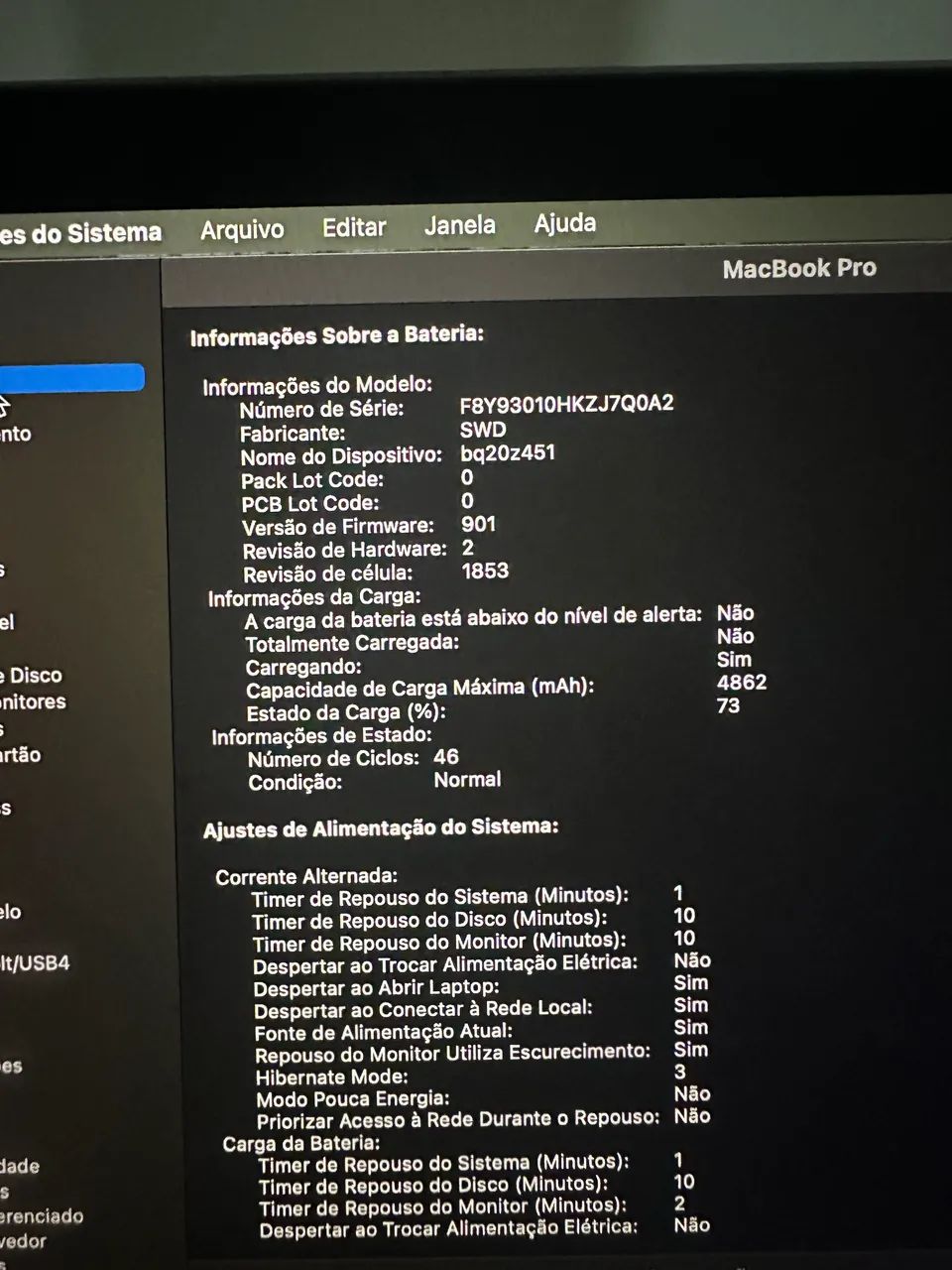Viewport: 952px width, 1270px height.
Task: Click 'Ajustes de Alimentação do Sistema:' heading
Action: (381, 828)
